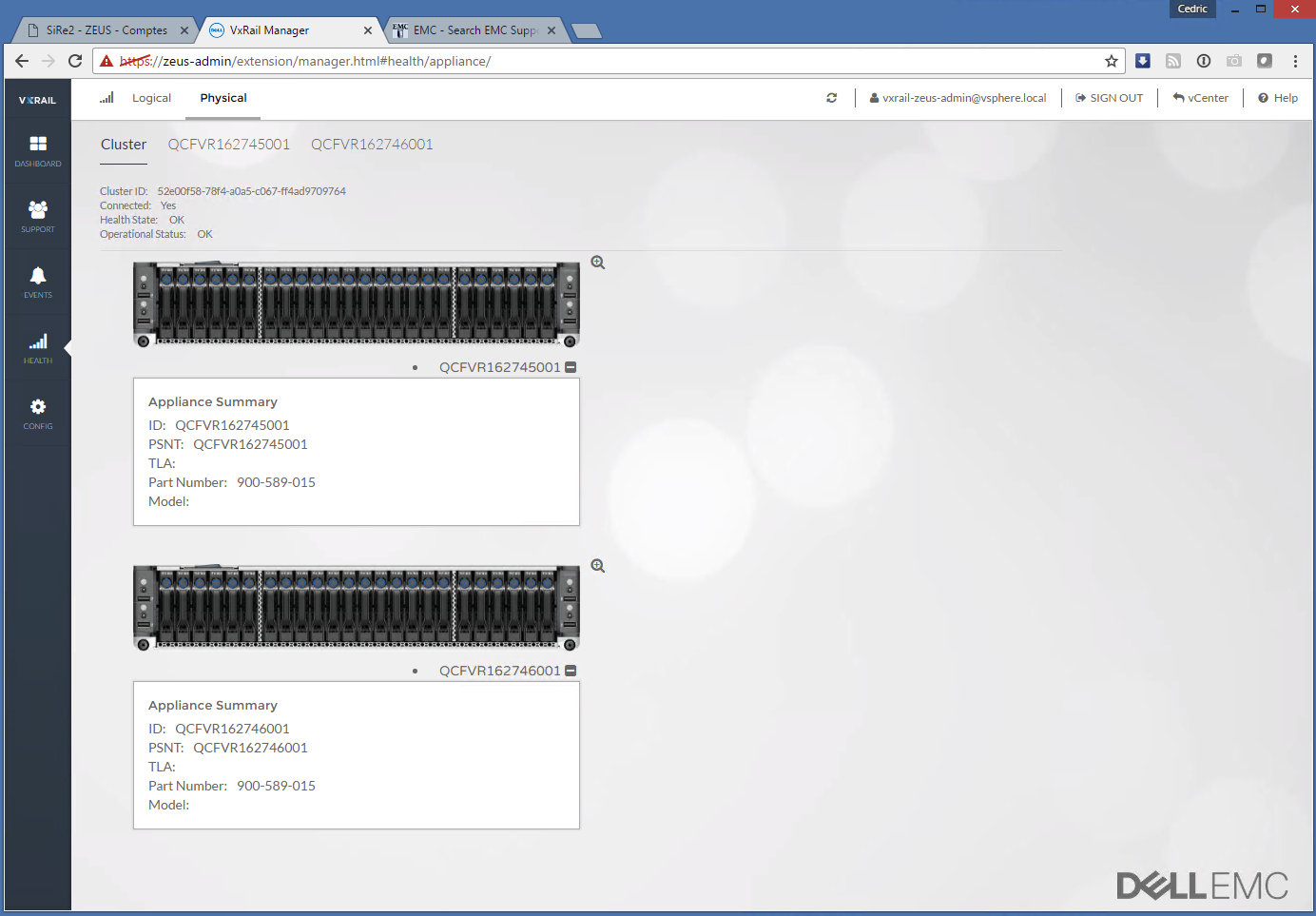The width and height of the screenshot is (1316, 916).
Task: Select the QCFVR162746001 appliance tab
Action: (x=372, y=145)
